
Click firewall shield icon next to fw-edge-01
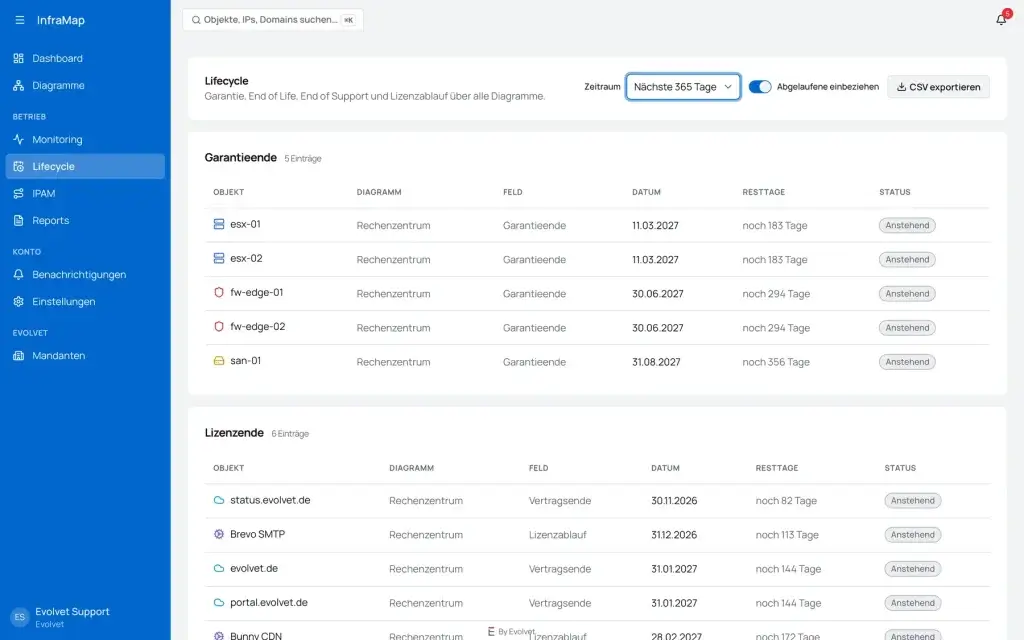219,292
